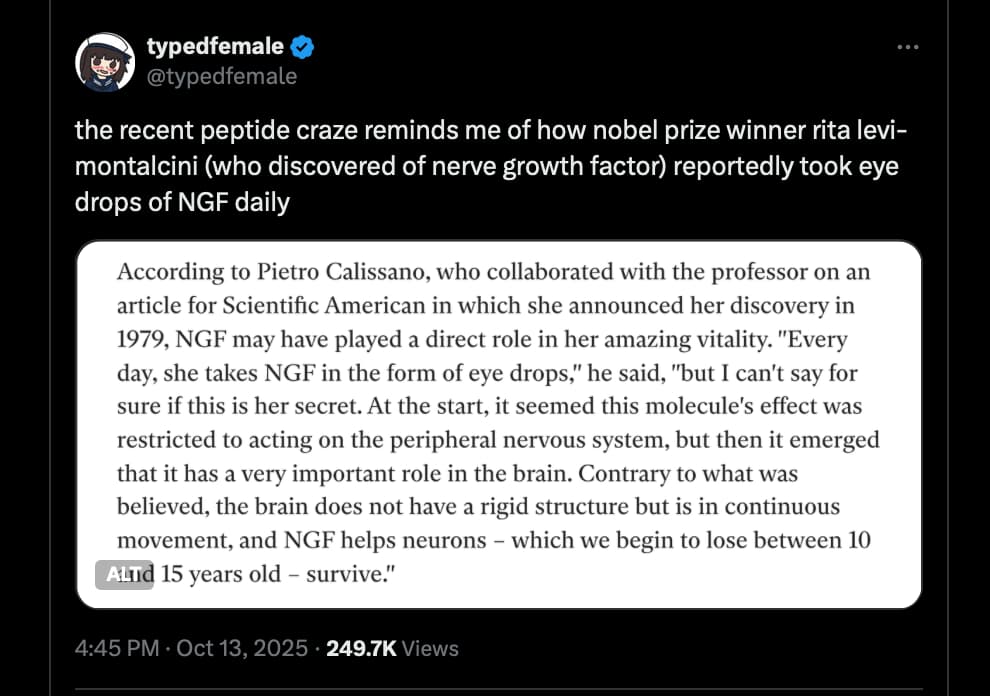The image size is (990, 696).
Task: Click the typedfemale display name
Action: [x=214, y=46]
